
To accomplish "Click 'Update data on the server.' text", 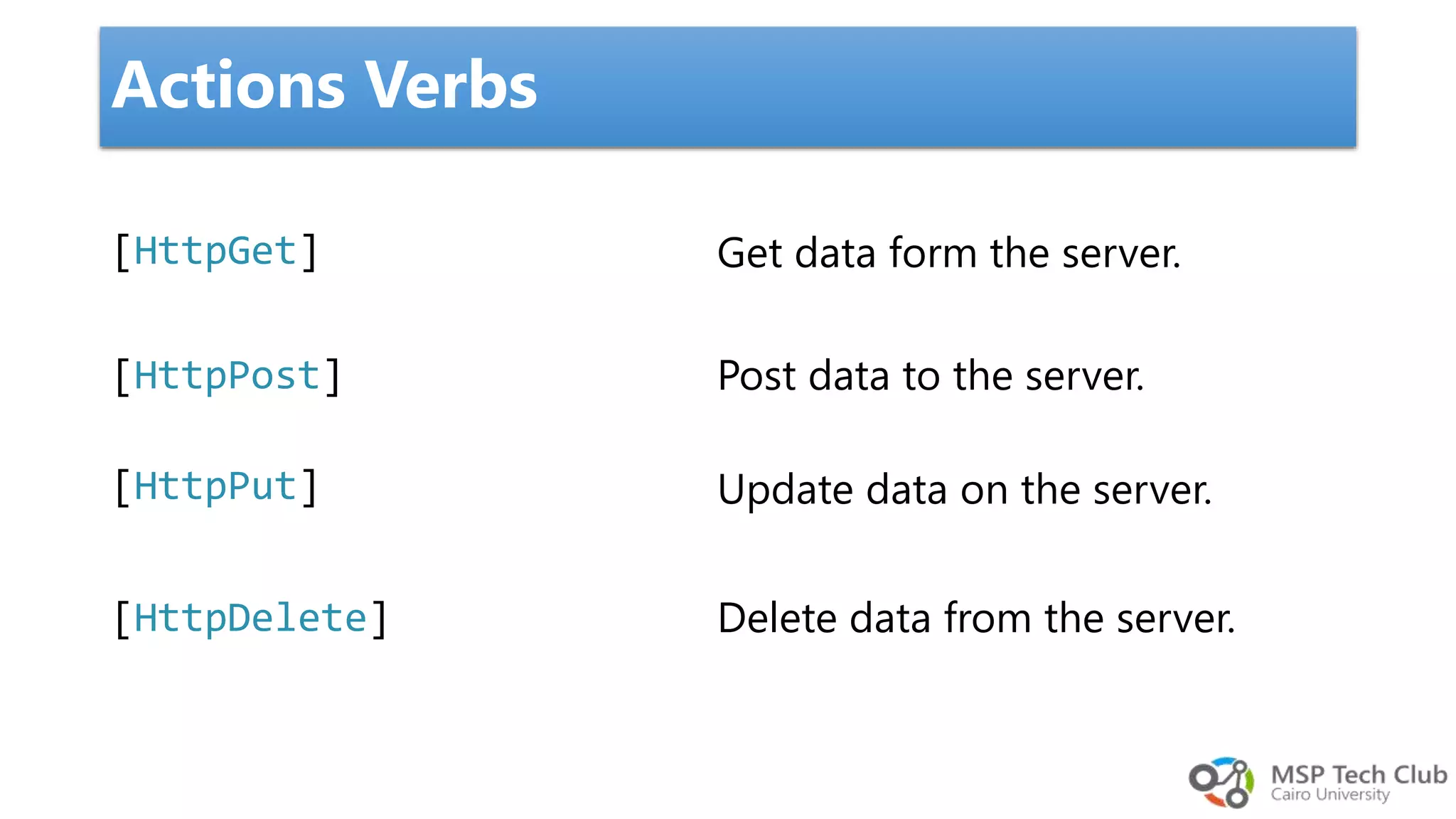I will click(x=965, y=490).
